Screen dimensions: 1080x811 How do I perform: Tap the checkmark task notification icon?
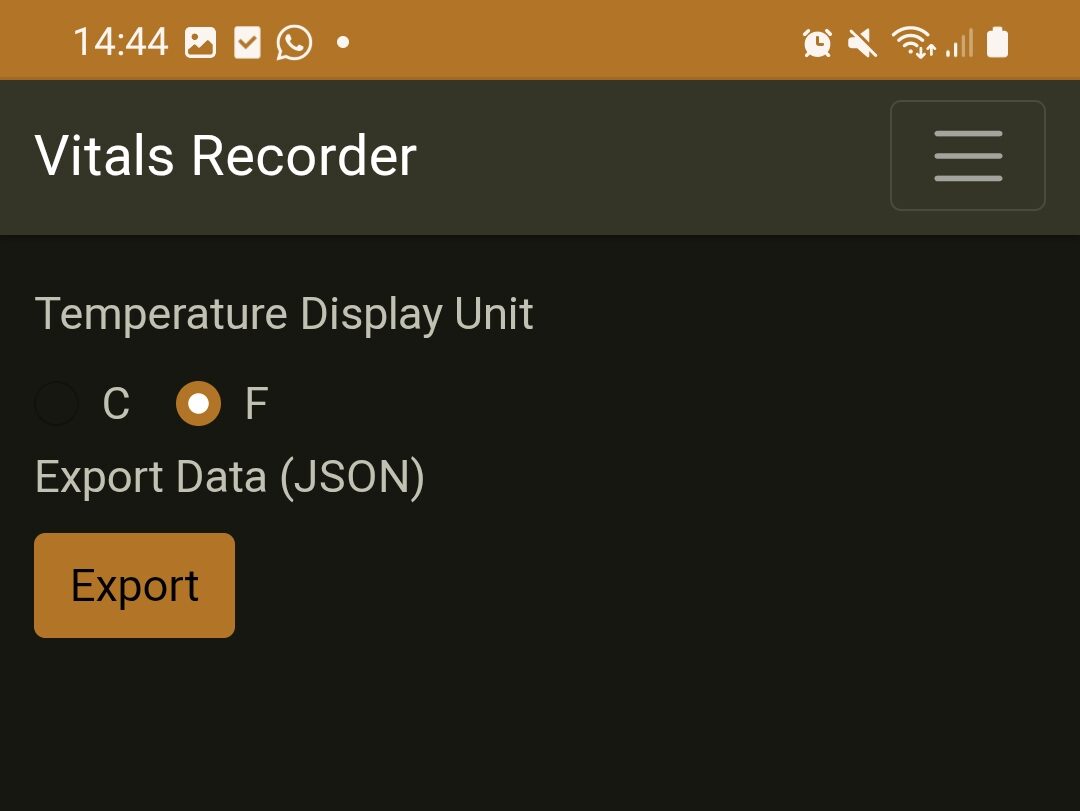pos(247,43)
